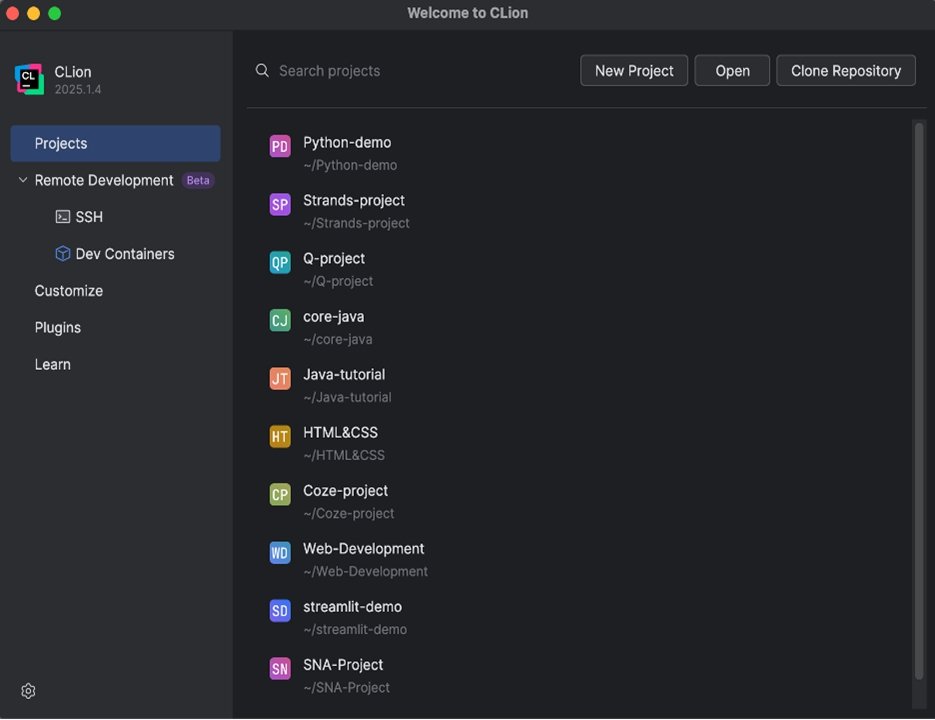Viewport: 935px width, 720px height.
Task: Click the projects list scrollbar
Action: click(x=919, y=400)
